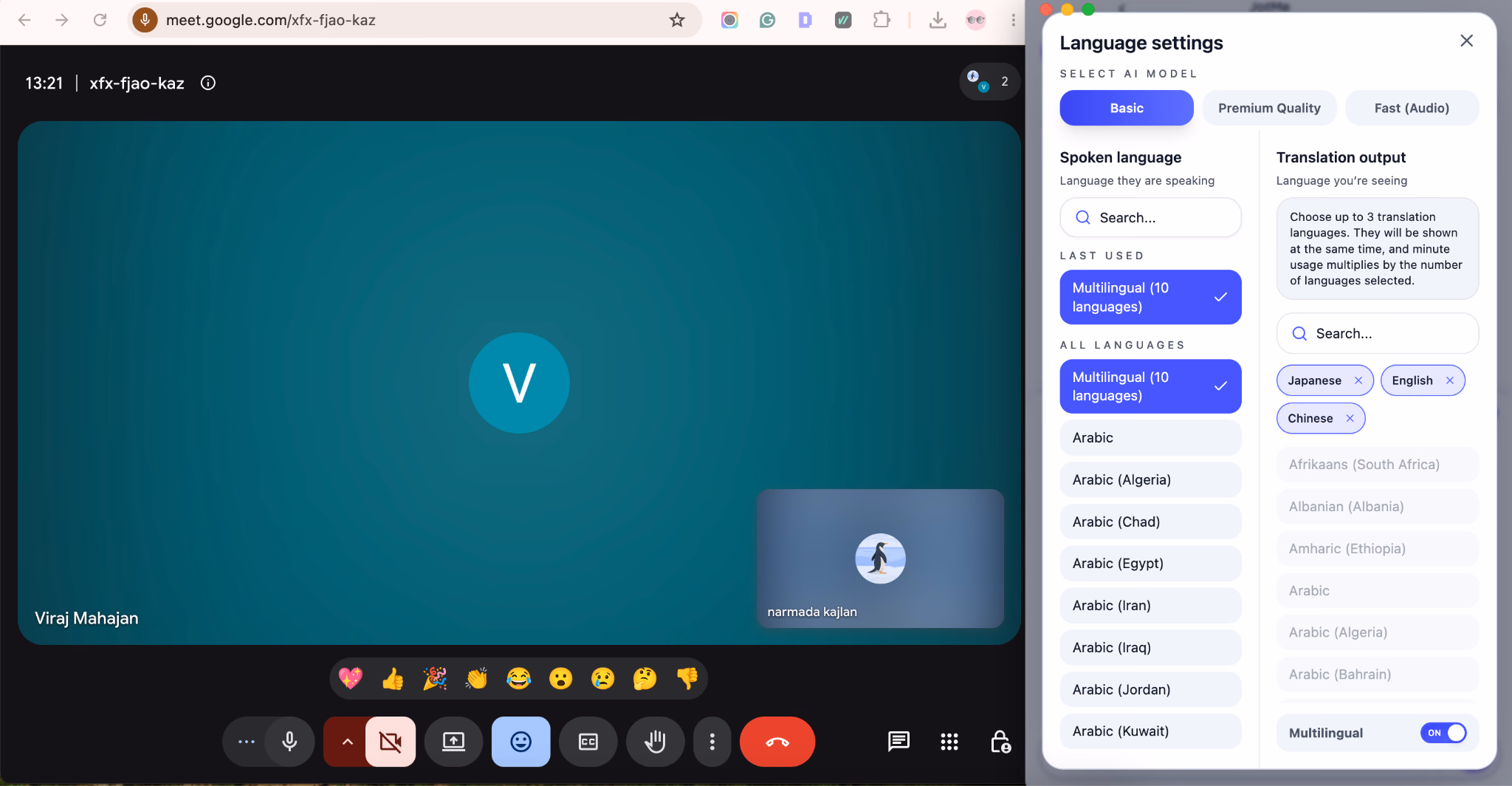This screenshot has height=786, width=1512.
Task: Click the meet.google.com address bar
Action: [x=413, y=20]
